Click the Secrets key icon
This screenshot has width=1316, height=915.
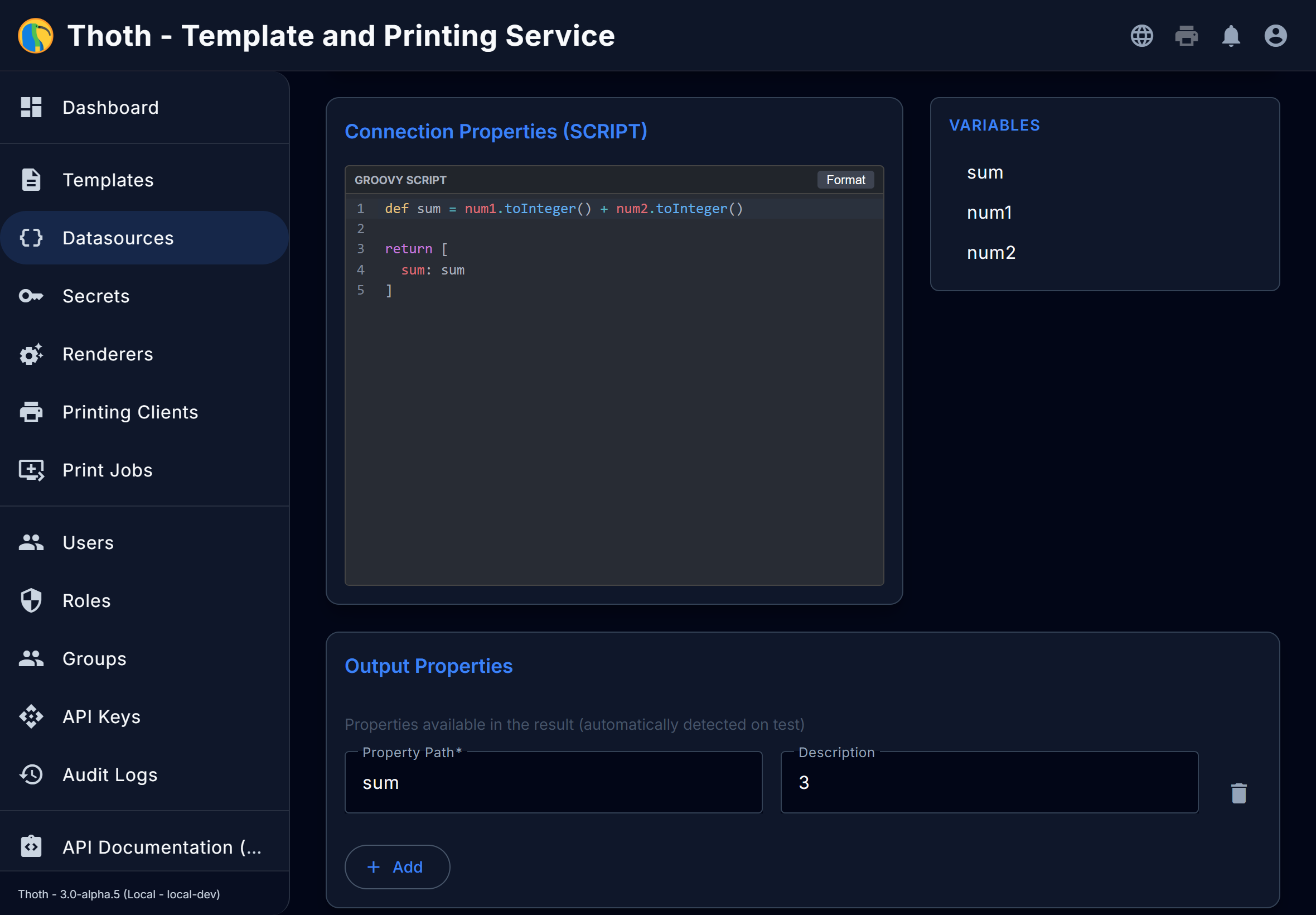coord(31,296)
